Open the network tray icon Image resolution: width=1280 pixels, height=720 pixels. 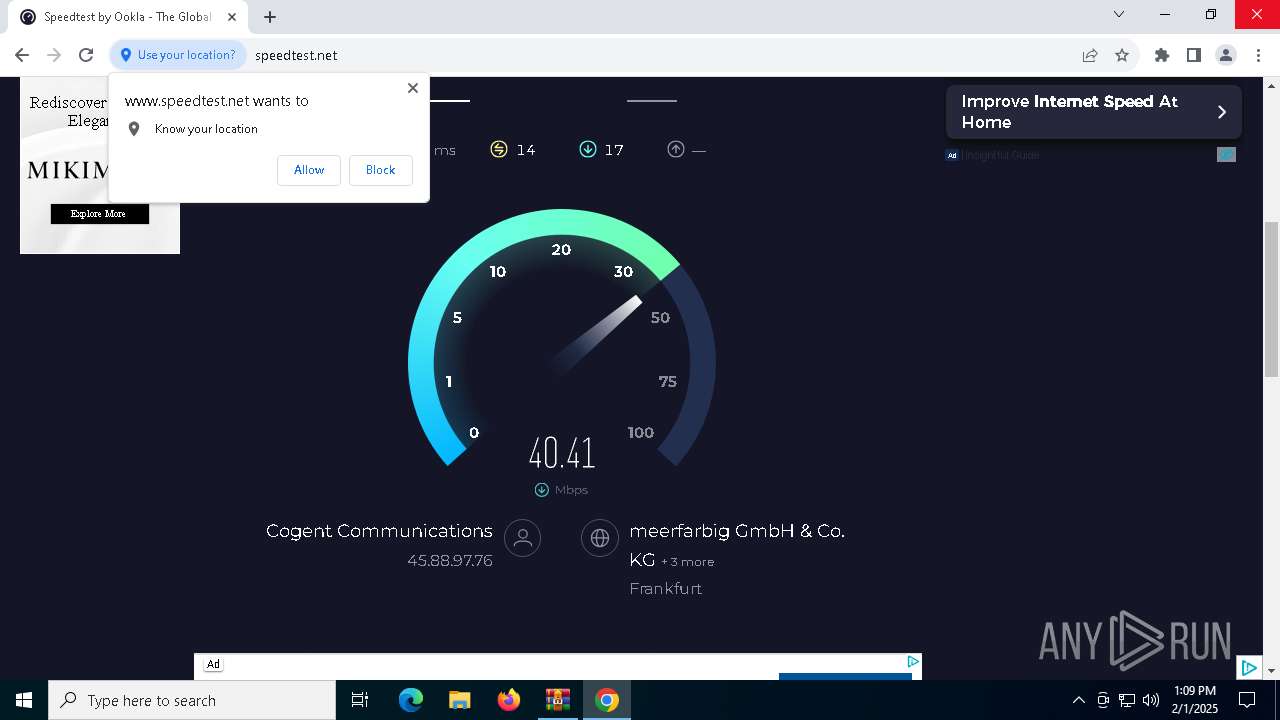pos(1127,700)
